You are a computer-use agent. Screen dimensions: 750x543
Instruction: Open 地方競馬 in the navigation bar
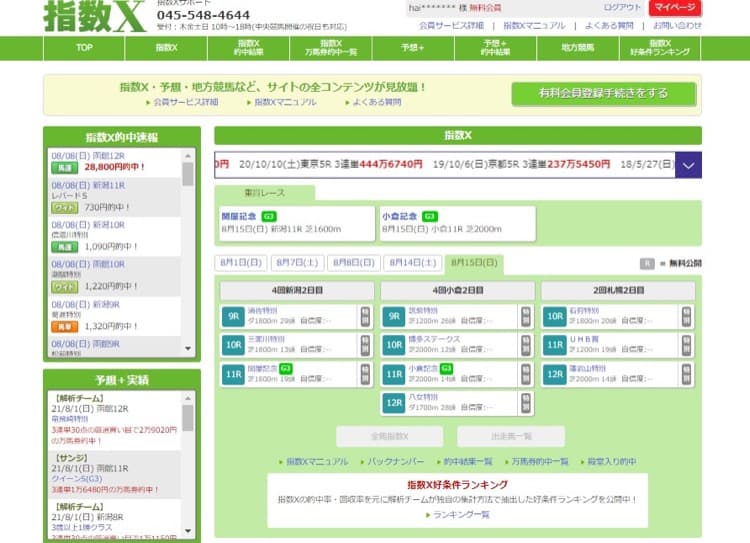(577, 48)
